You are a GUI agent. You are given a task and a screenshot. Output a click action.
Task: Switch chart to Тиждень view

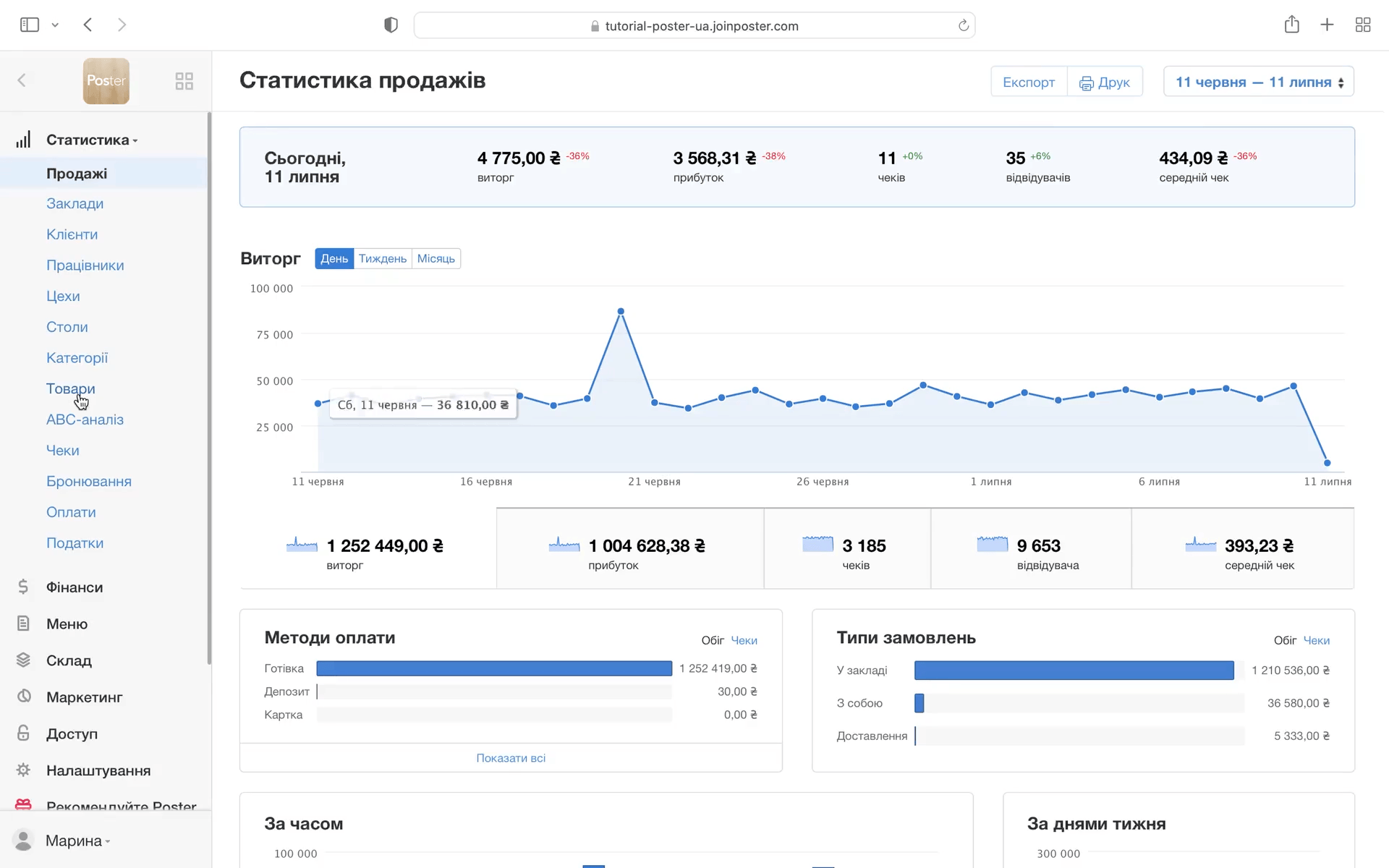pyautogui.click(x=382, y=258)
